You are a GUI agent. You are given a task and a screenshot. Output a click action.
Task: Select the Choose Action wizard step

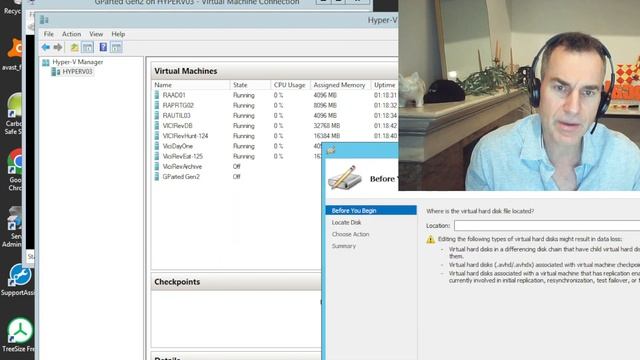(350, 234)
